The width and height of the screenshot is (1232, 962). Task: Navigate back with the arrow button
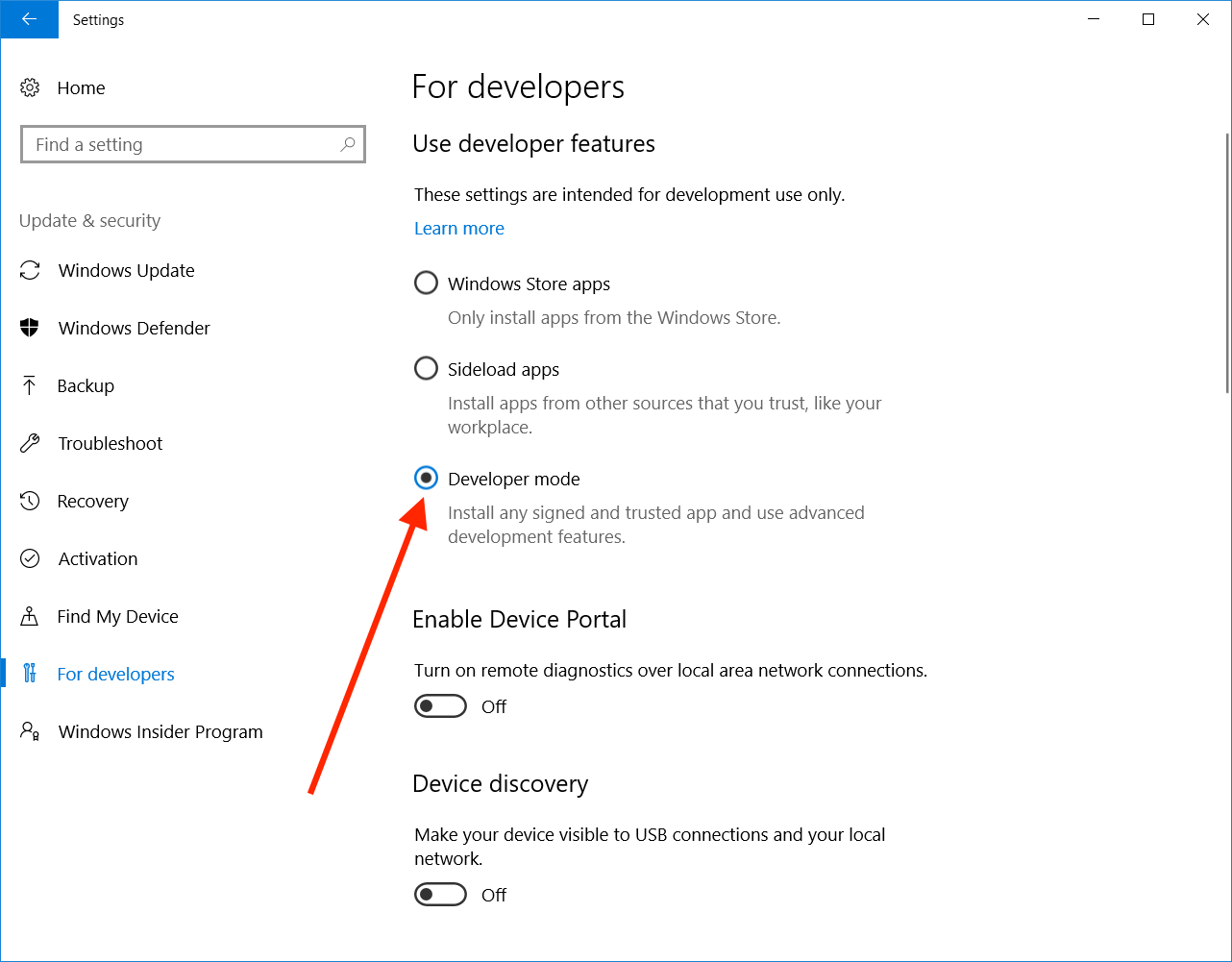point(29,19)
